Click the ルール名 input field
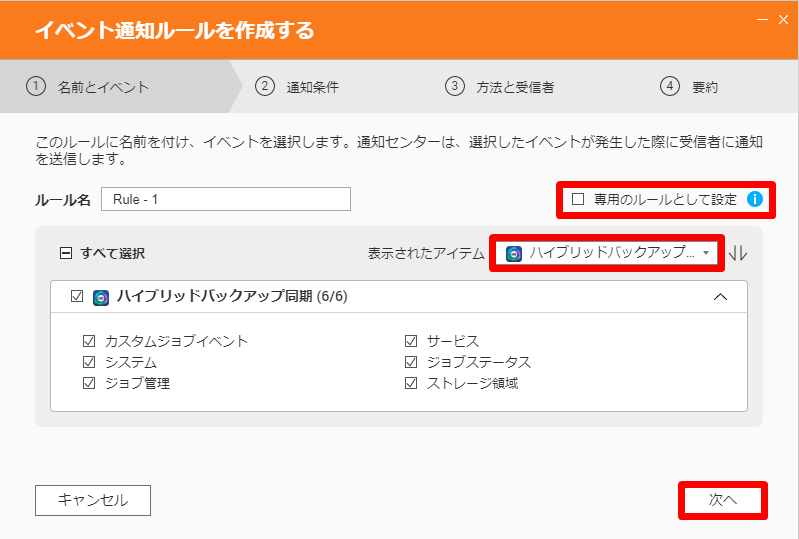This screenshot has height=539, width=799. 226,199
